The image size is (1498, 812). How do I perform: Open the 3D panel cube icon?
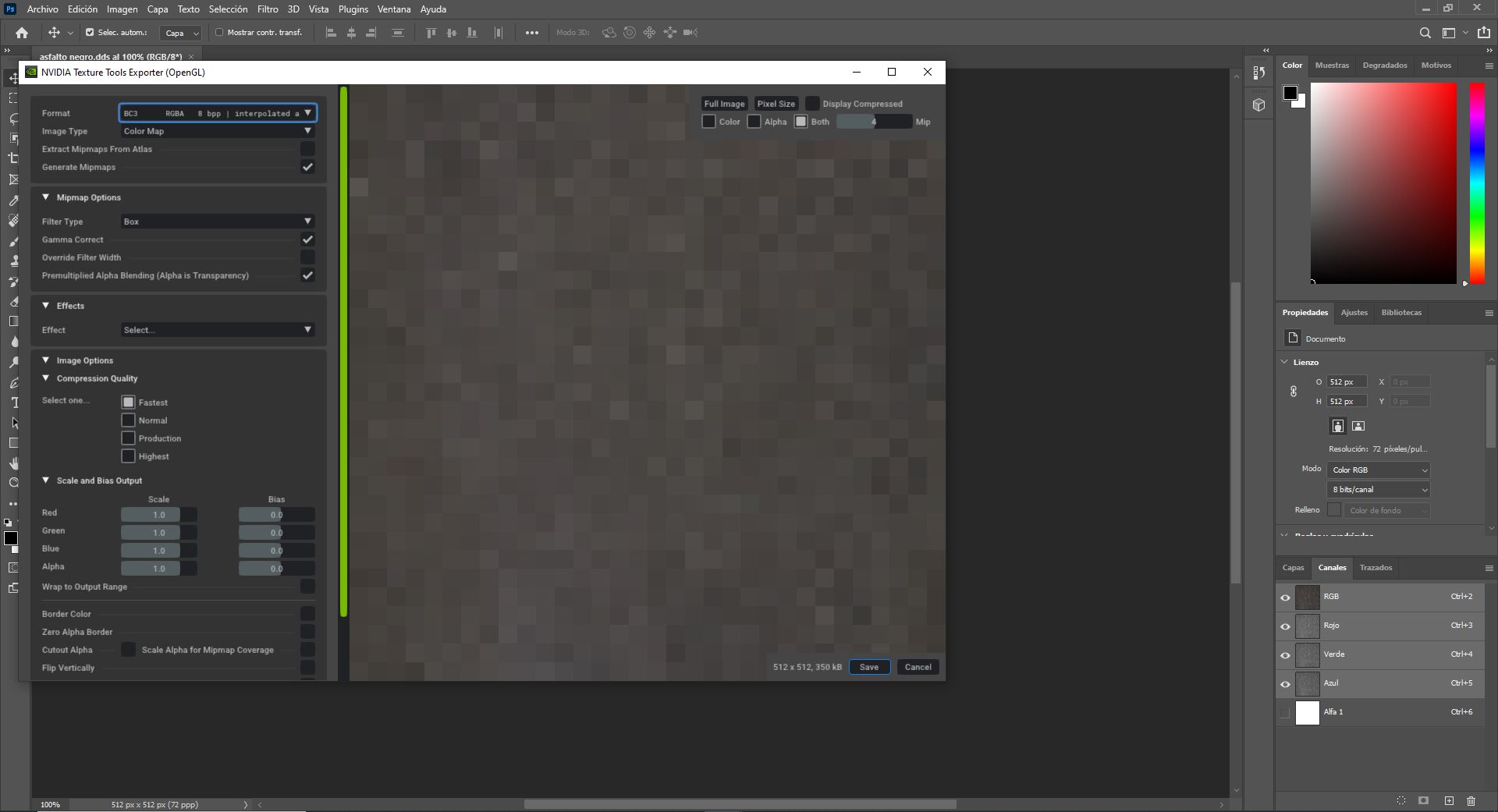click(1258, 105)
